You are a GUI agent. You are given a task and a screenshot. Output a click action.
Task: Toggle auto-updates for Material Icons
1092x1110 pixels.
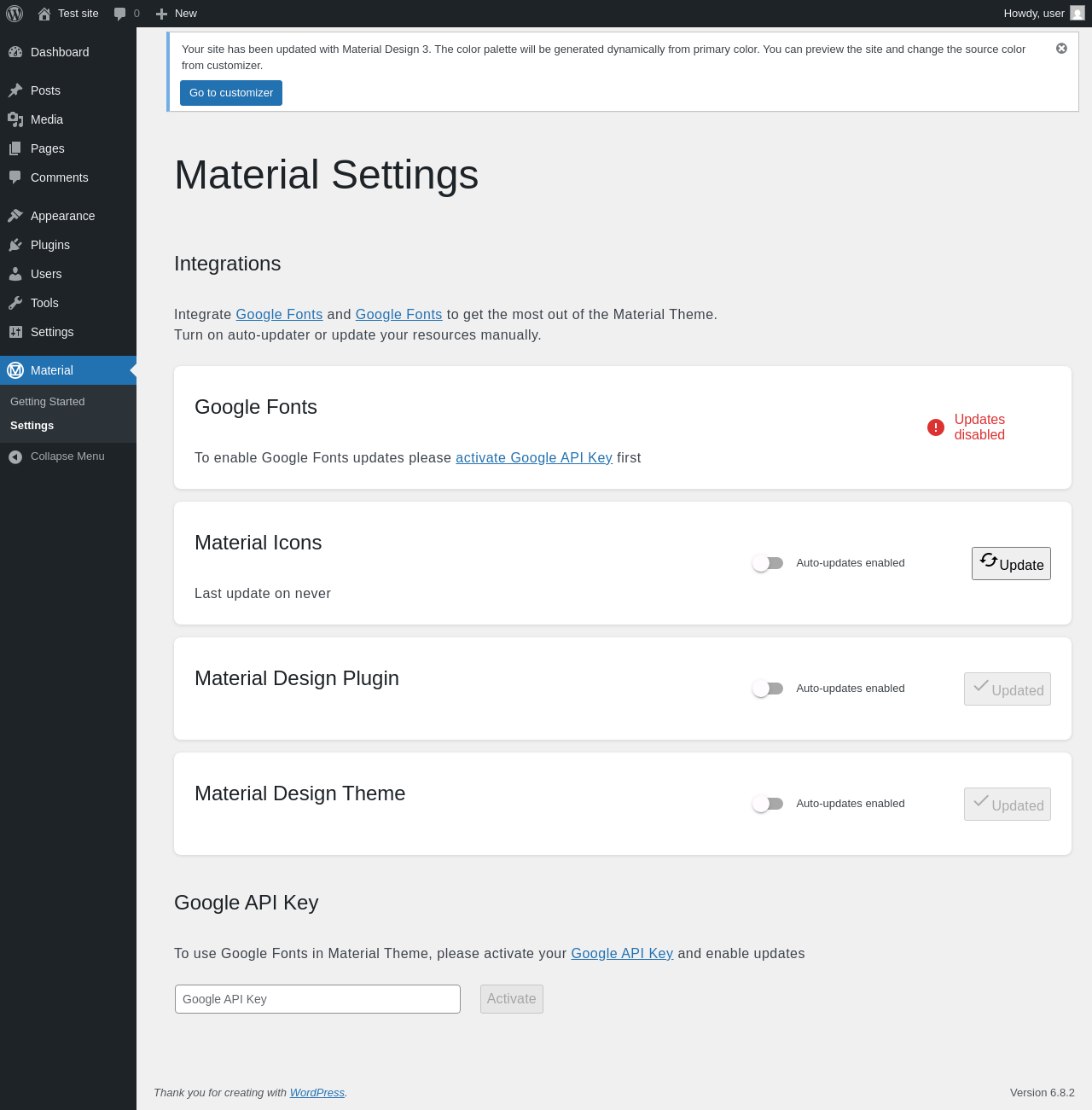pos(768,563)
